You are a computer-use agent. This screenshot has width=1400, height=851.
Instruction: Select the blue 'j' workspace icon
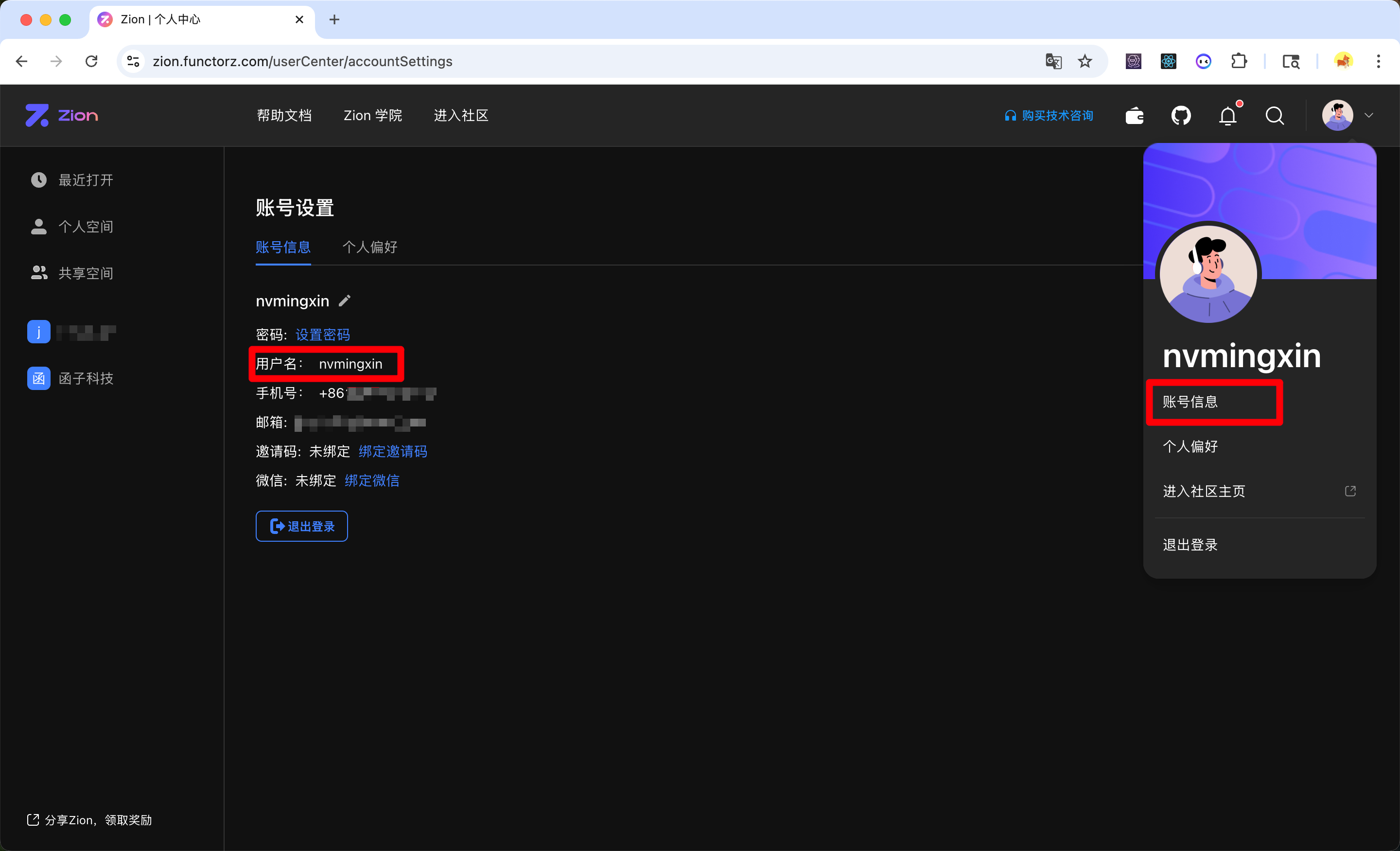[38, 332]
